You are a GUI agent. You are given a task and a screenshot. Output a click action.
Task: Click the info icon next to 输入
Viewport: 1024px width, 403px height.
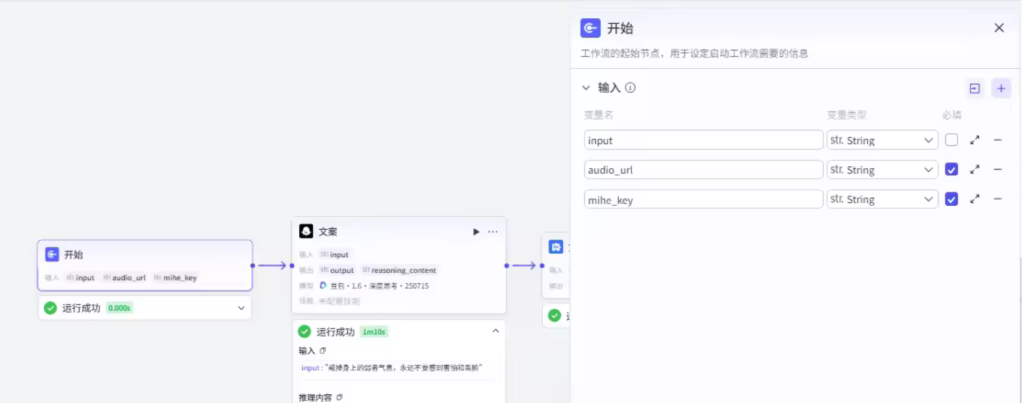(630, 88)
